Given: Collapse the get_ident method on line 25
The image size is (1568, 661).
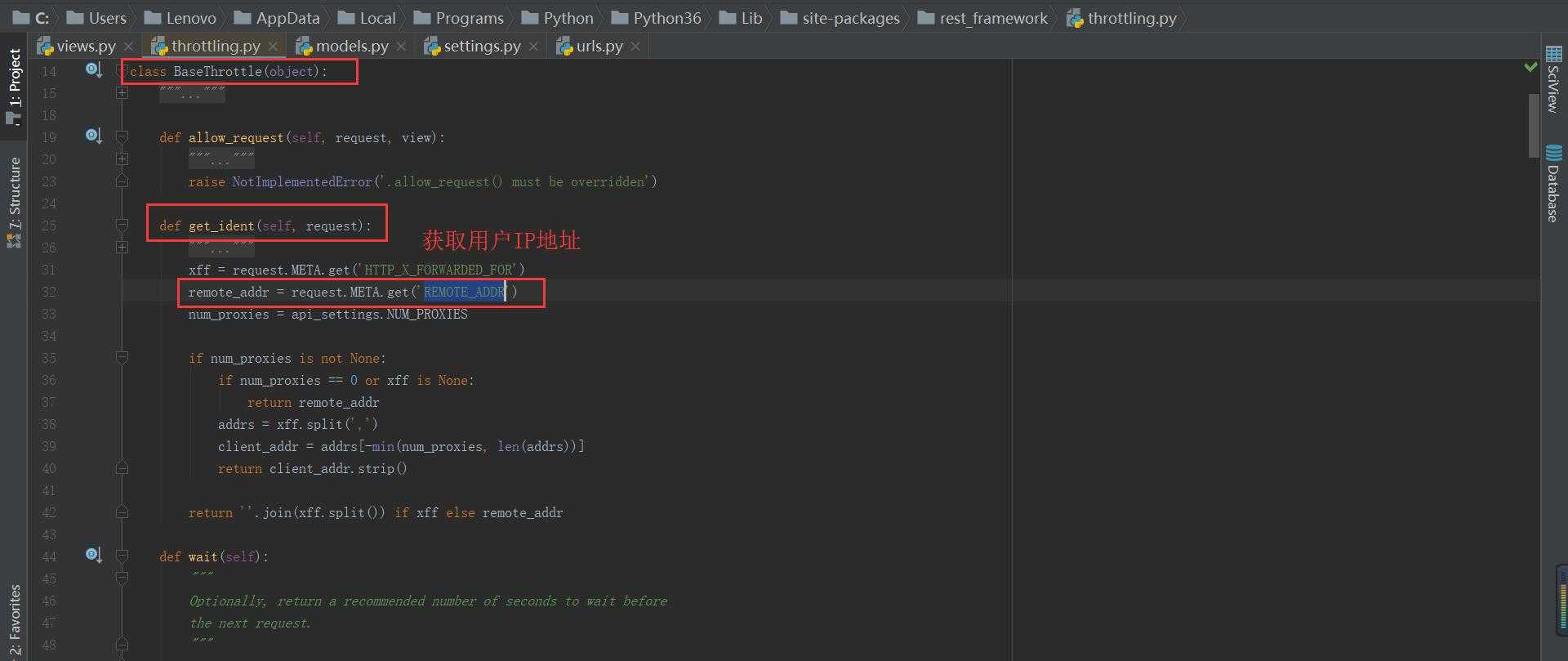Looking at the screenshot, I should coord(122,225).
